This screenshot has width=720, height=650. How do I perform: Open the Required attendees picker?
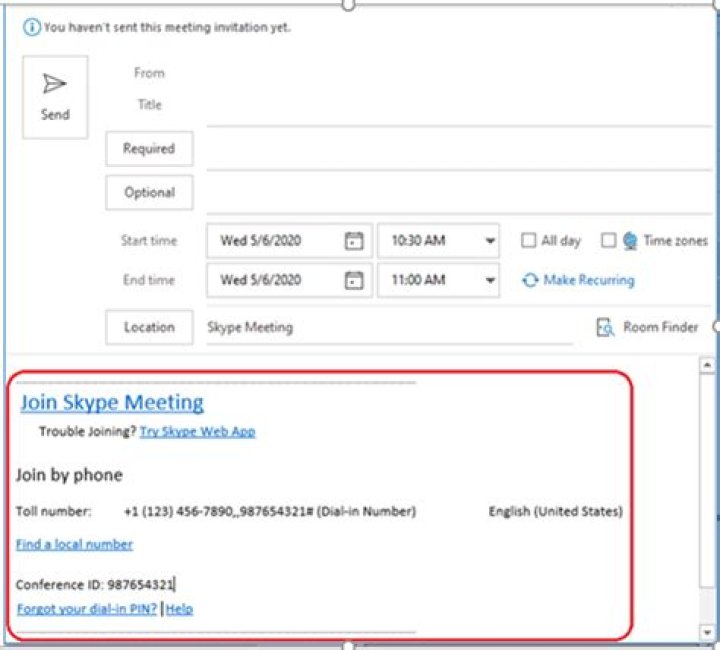click(x=149, y=149)
